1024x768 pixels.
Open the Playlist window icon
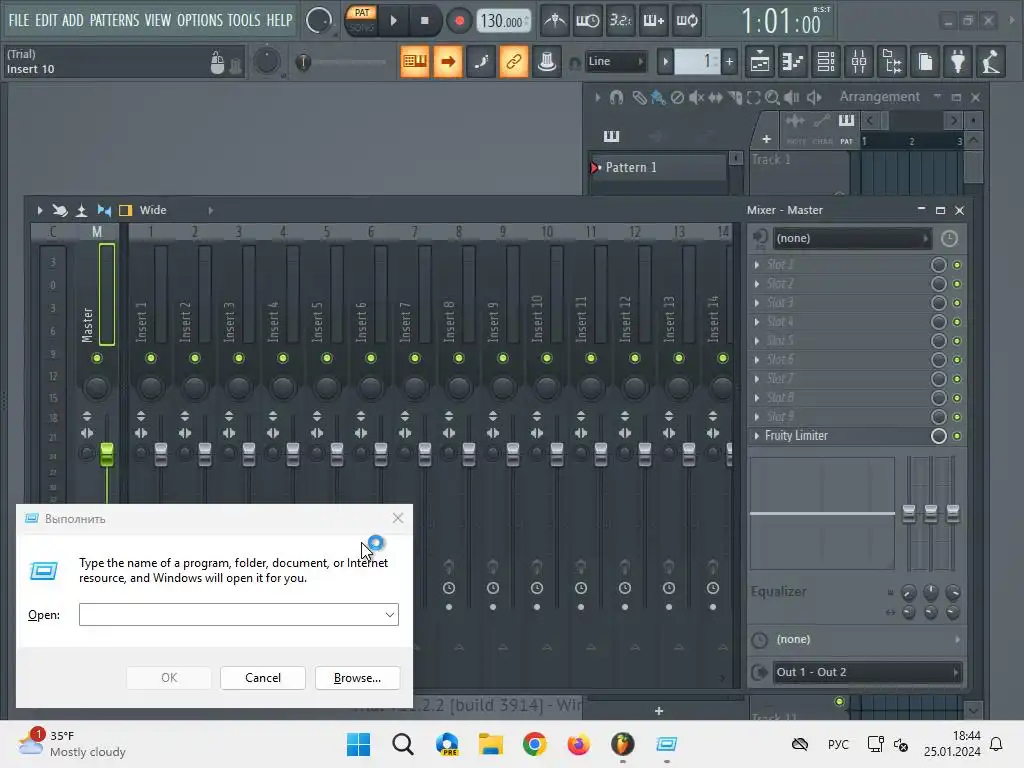[x=760, y=62]
